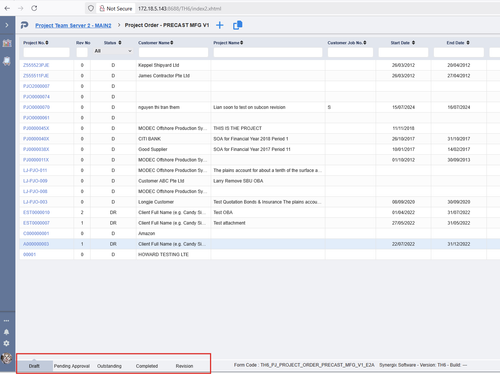Sort by Project No. column arrows
Viewport: 500px width, 374px height.
click(x=47, y=43)
